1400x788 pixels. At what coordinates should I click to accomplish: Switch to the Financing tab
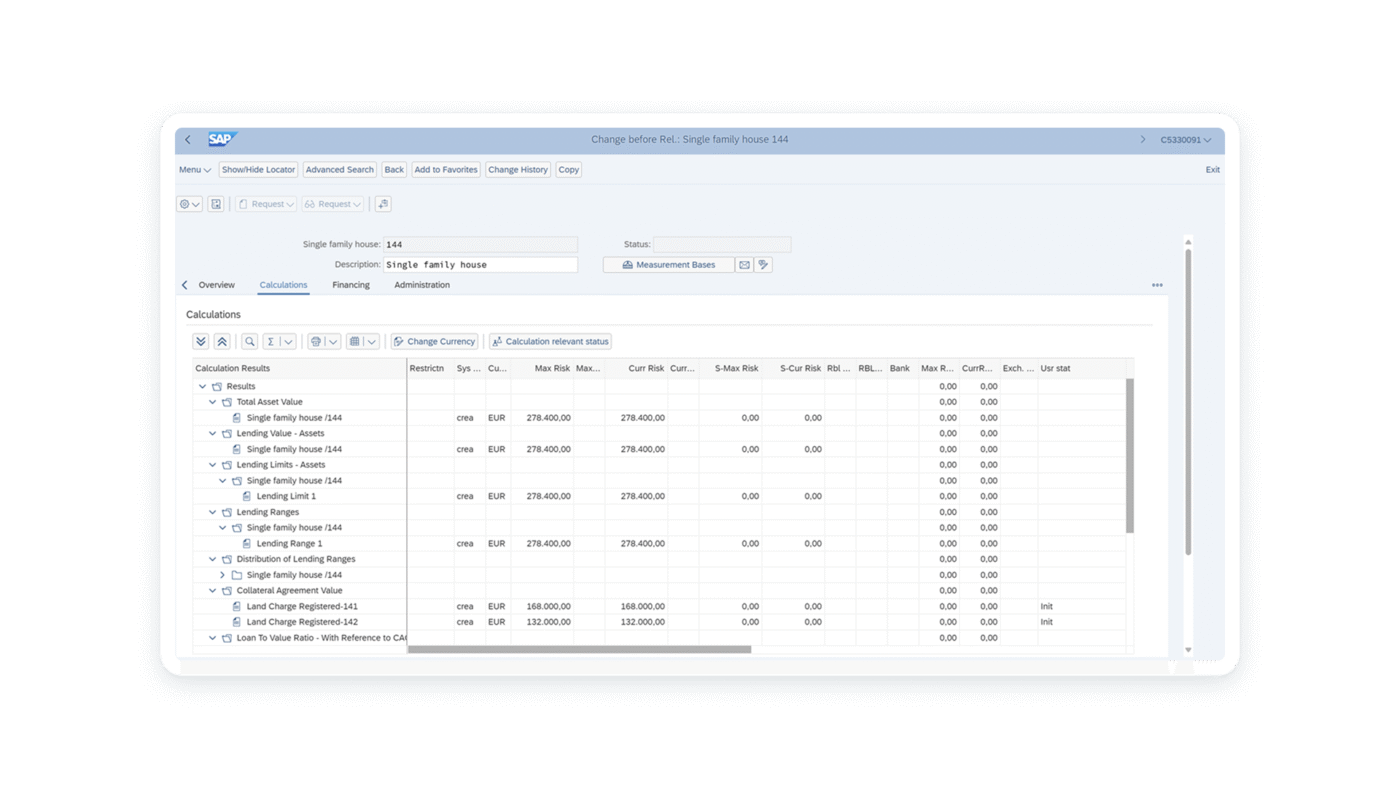point(351,285)
